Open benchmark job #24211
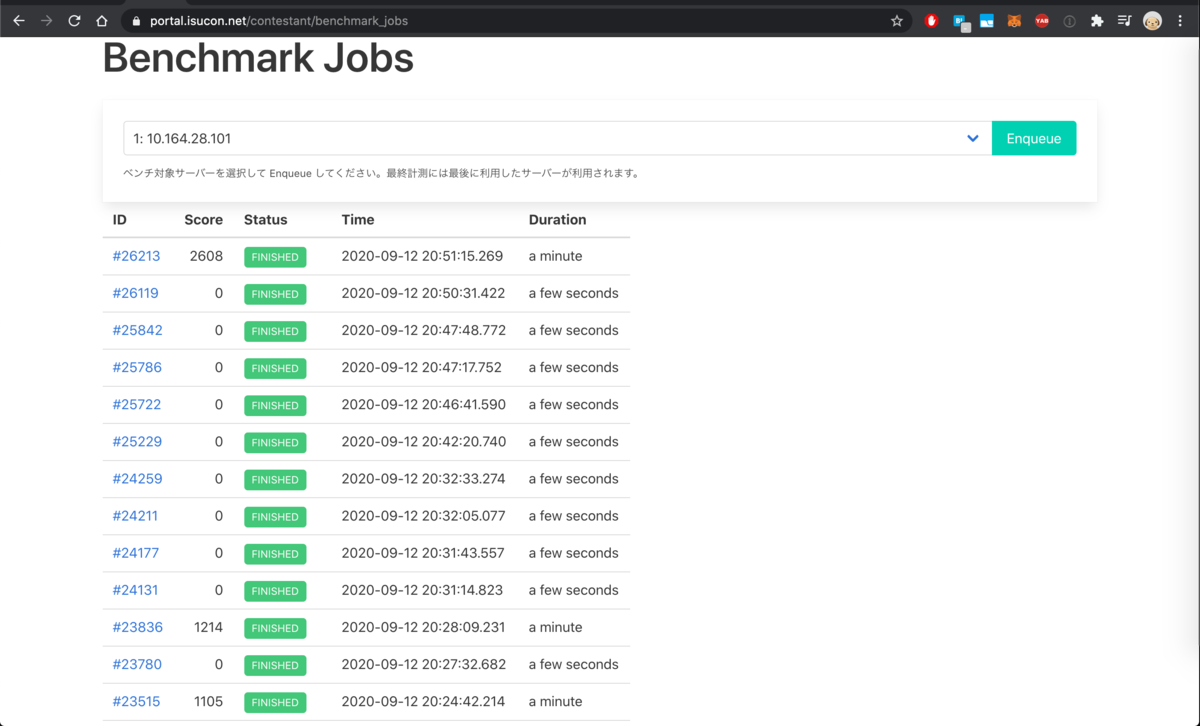This screenshot has width=1200, height=726. click(135, 516)
